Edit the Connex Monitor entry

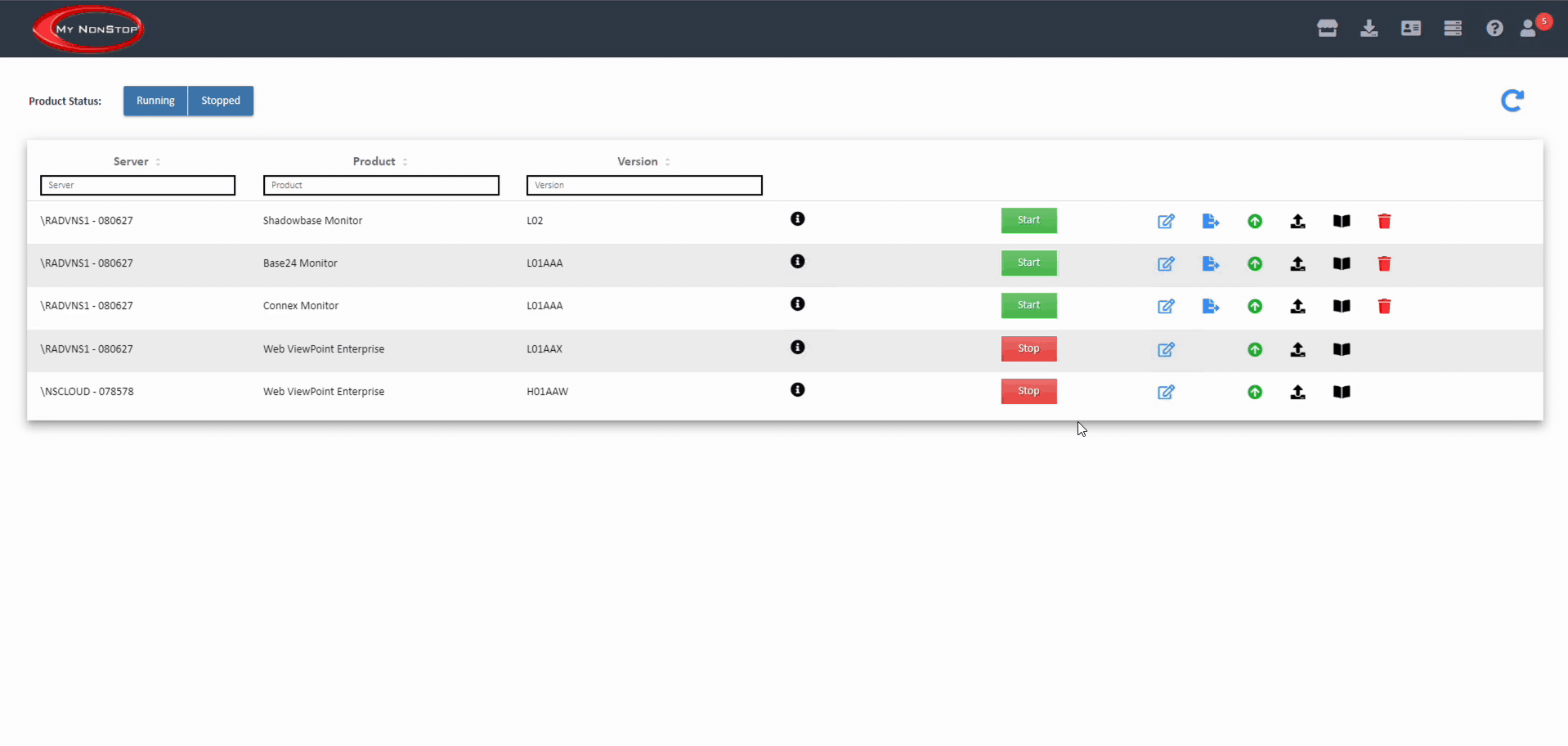pos(1167,306)
